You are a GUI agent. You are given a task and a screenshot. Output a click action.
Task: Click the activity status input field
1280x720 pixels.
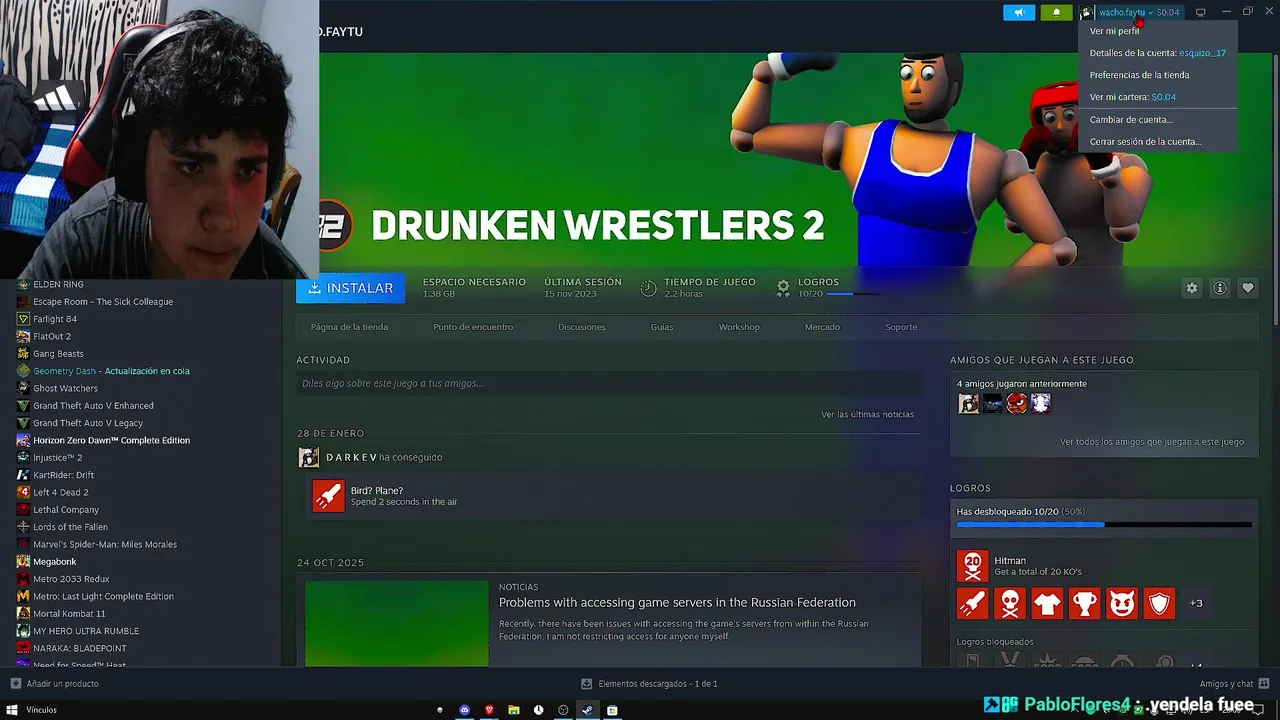click(608, 383)
